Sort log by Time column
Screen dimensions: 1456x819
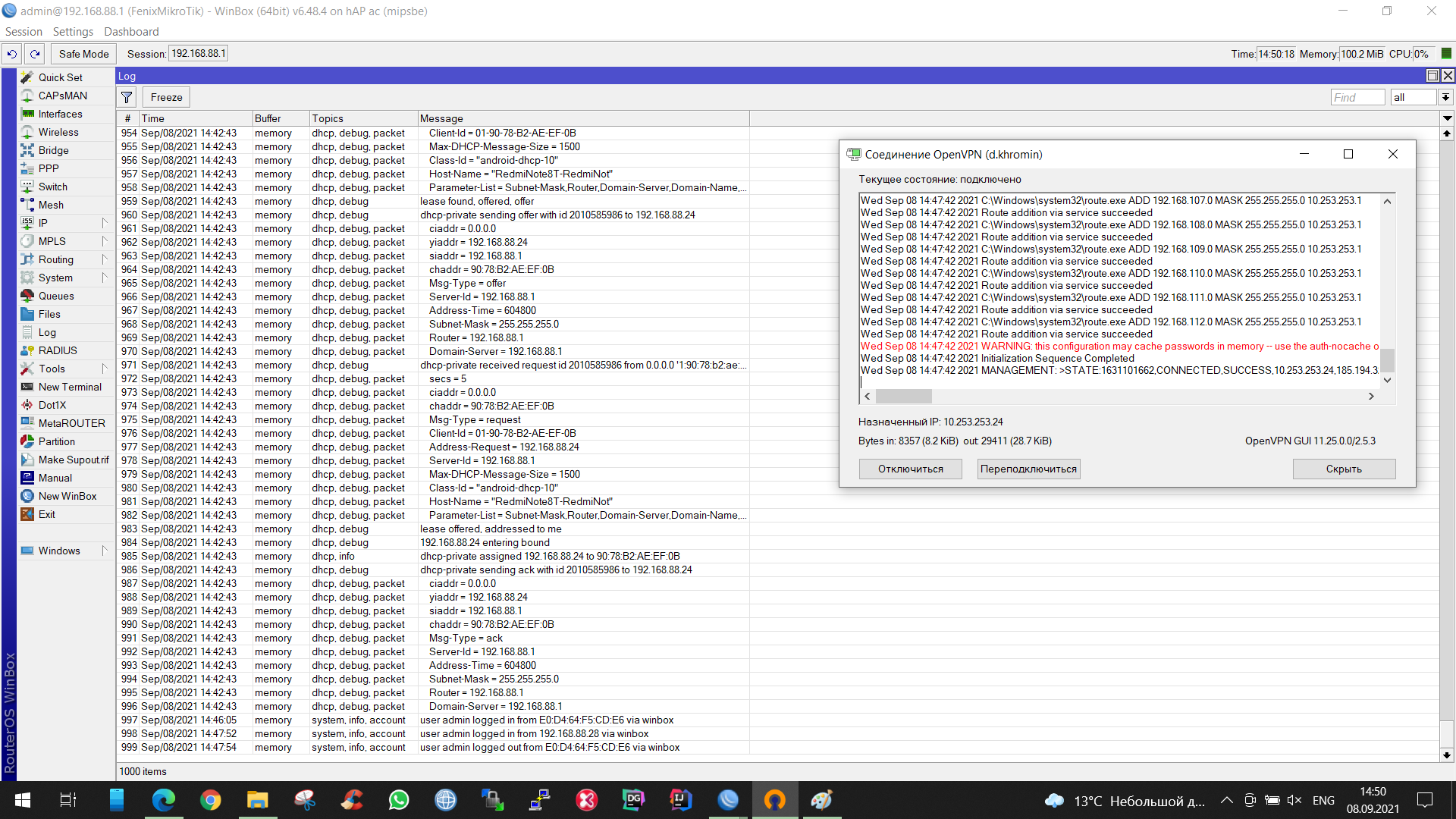pos(195,118)
